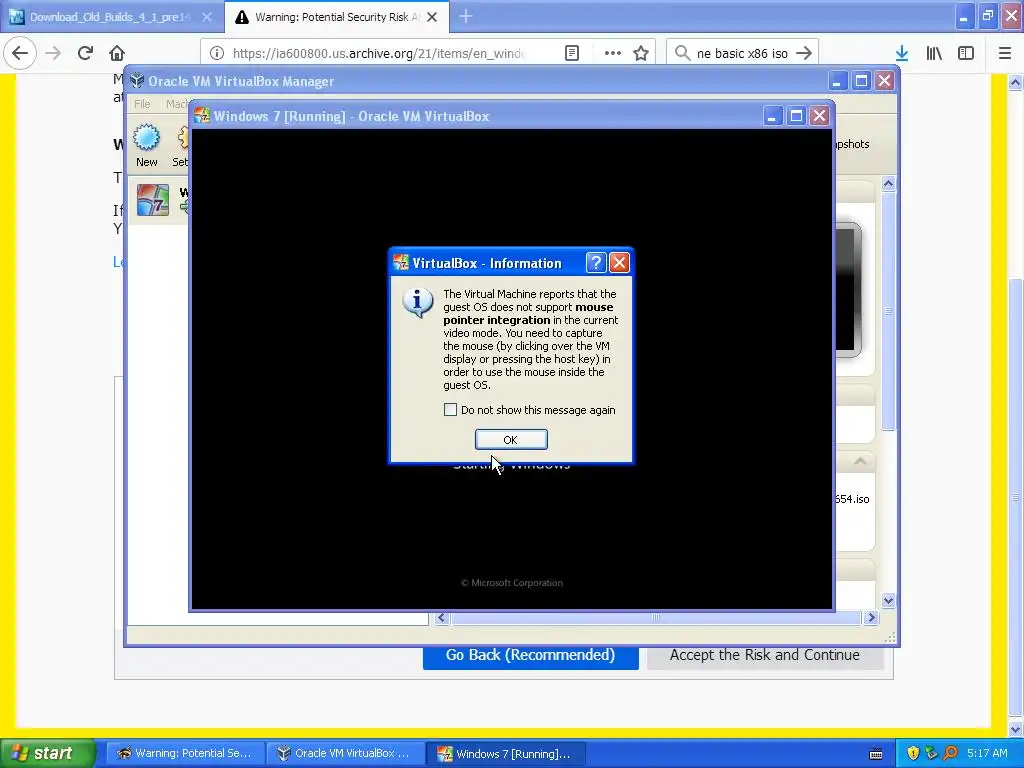Close the Download_Old_Builds tab
The image size is (1024, 768).
[x=207, y=17]
